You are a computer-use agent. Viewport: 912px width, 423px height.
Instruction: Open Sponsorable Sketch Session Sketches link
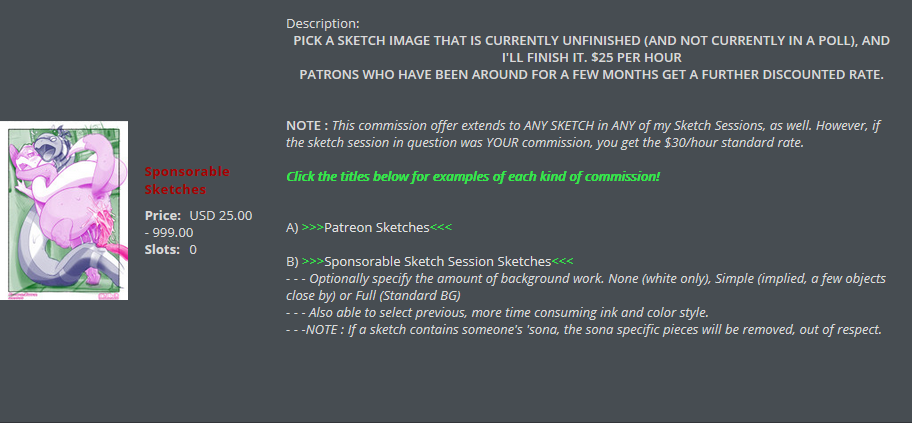coord(438,261)
